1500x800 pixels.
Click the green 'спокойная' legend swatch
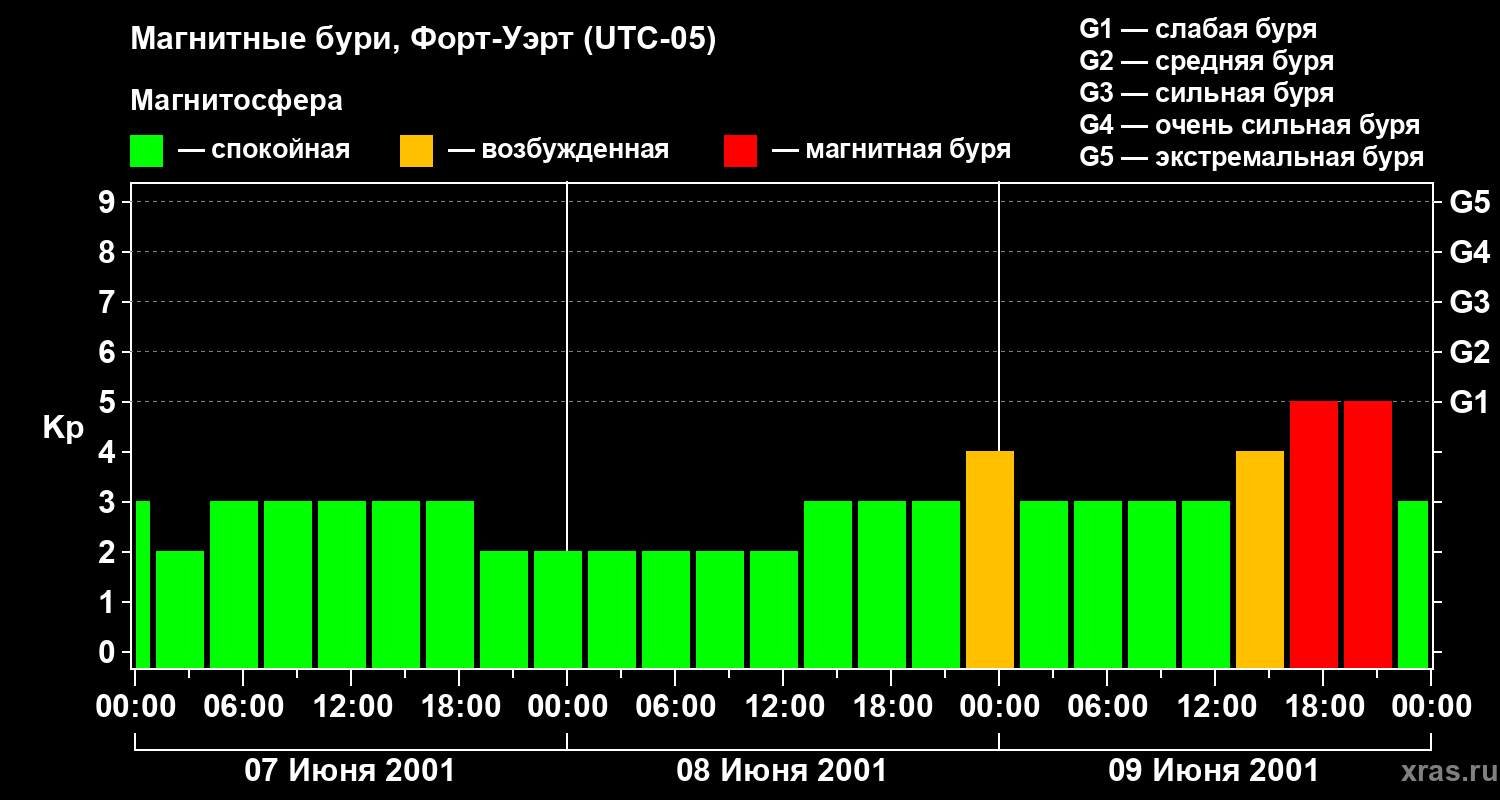[147, 151]
